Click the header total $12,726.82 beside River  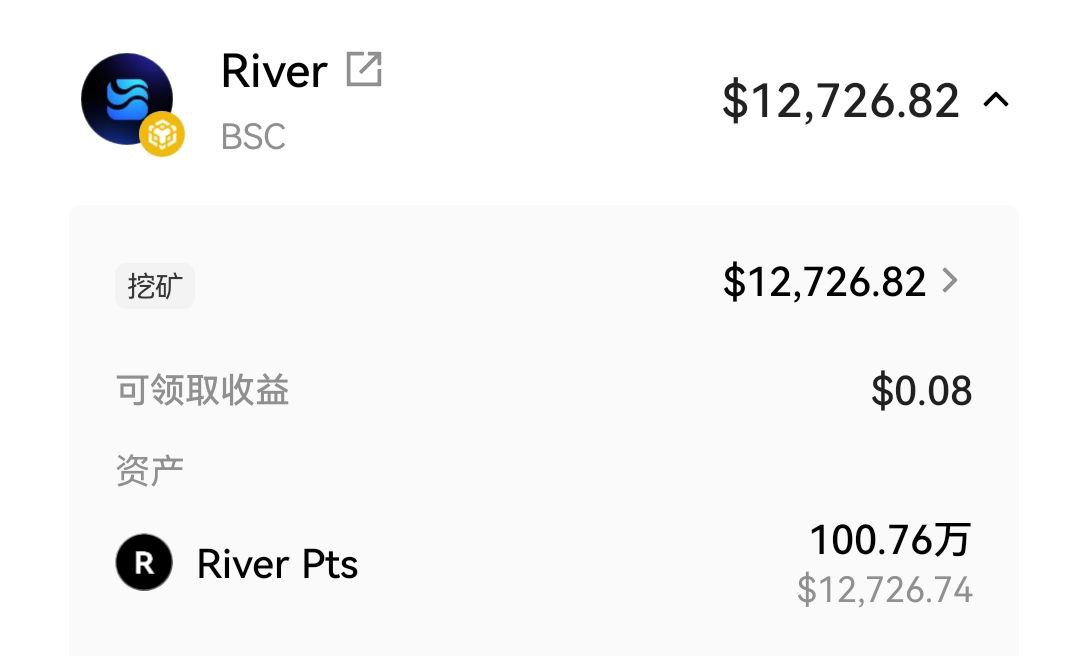click(840, 101)
